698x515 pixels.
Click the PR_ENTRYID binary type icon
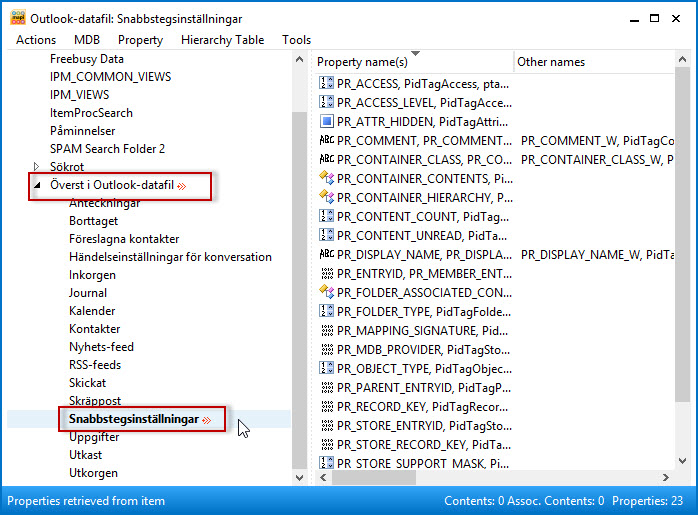click(327, 273)
